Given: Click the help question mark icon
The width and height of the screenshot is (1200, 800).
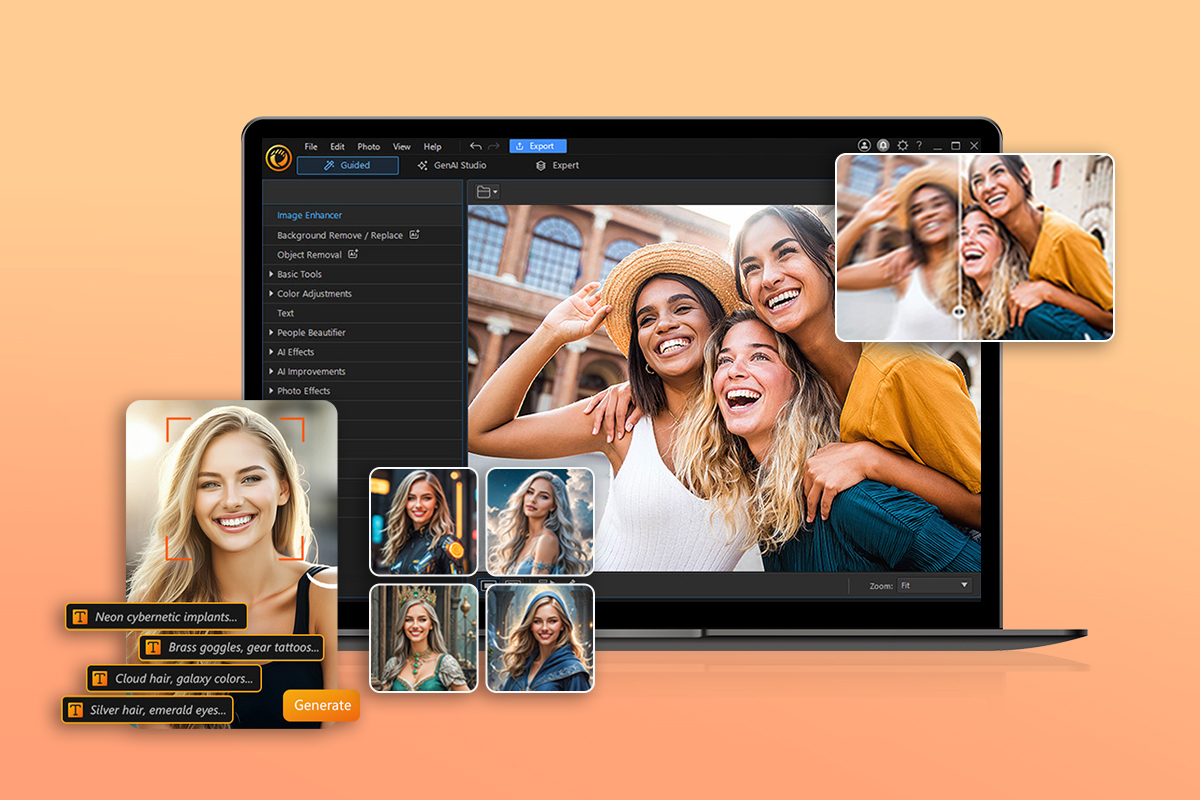Looking at the screenshot, I should [x=919, y=145].
